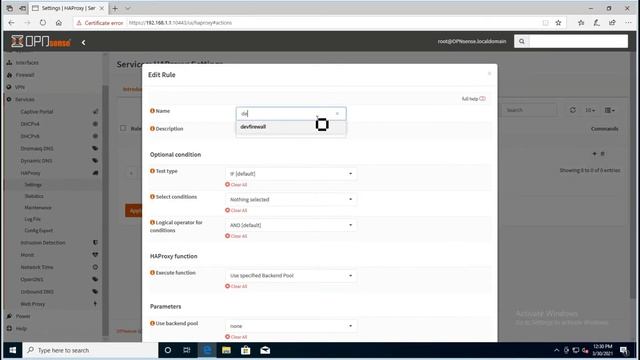Image resolution: width=640 pixels, height=360 pixels.
Task: Close the Edit Rule dialog
Action: coord(489,74)
